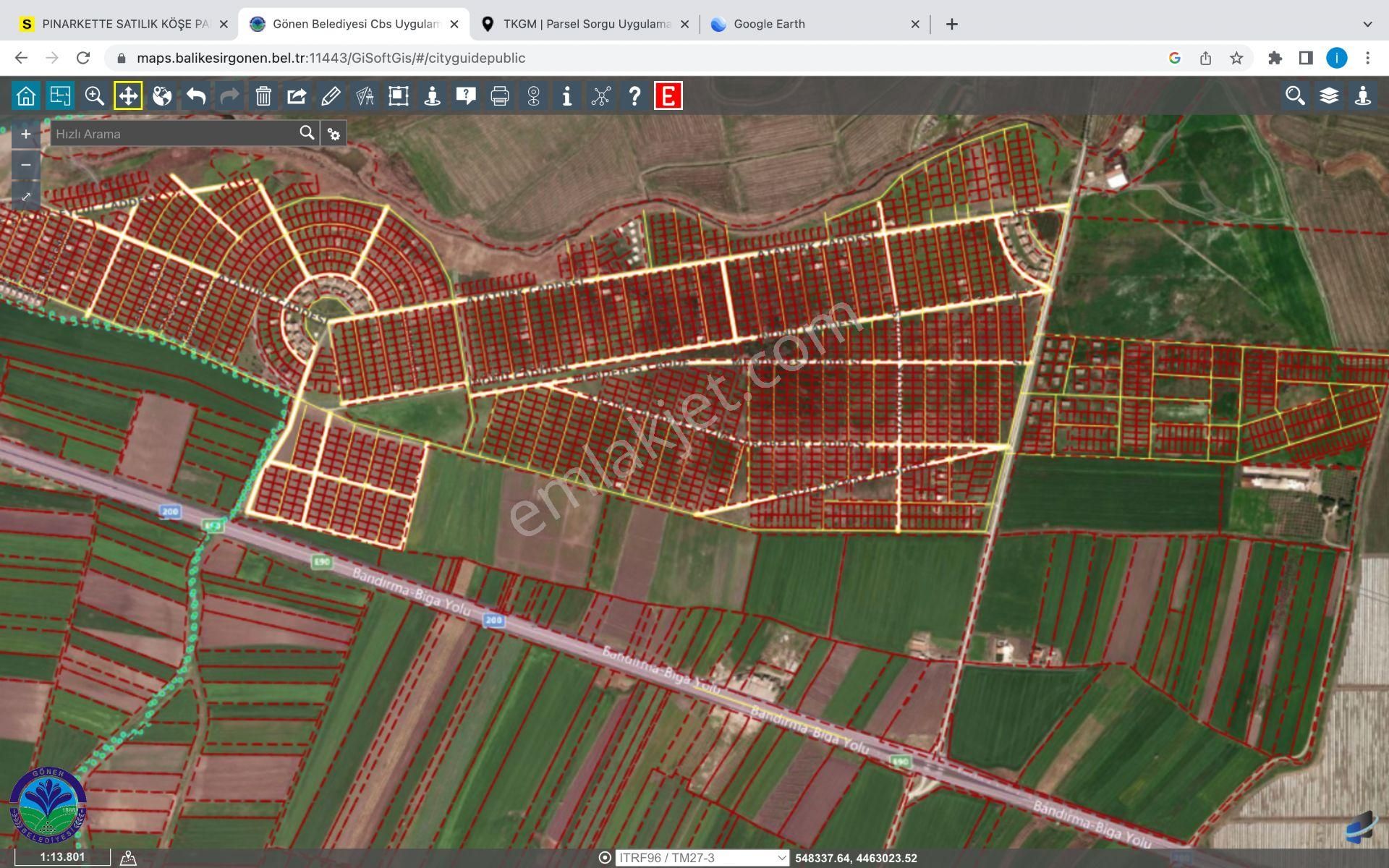Click coordinate readout 548337.64, 4463023.52

pos(856,858)
